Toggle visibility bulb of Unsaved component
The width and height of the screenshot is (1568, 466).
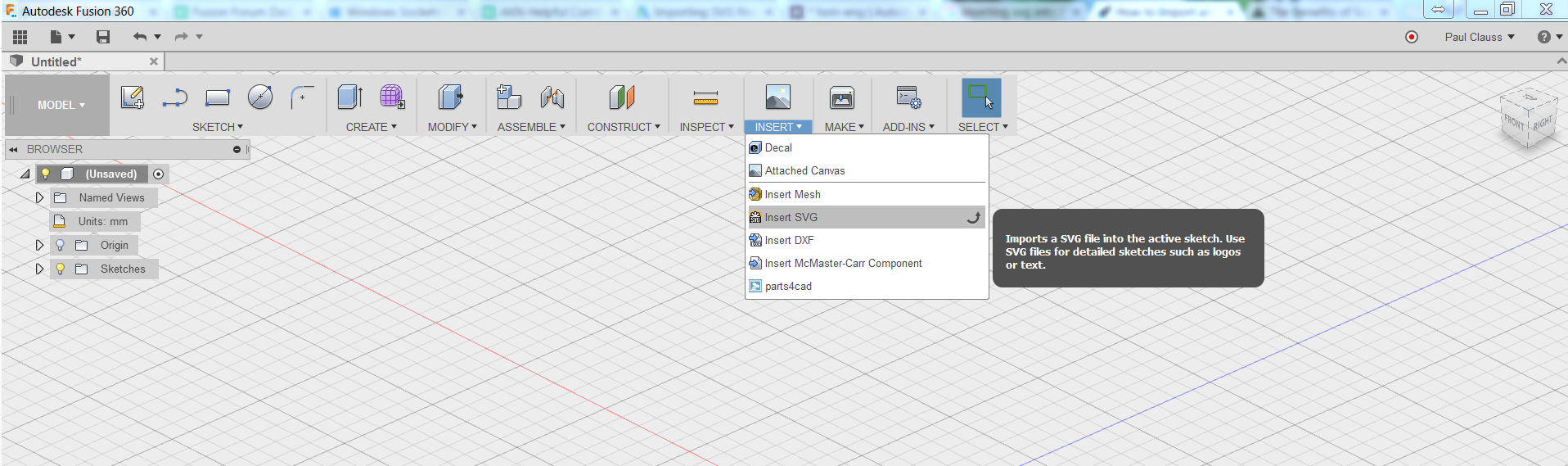click(x=46, y=174)
